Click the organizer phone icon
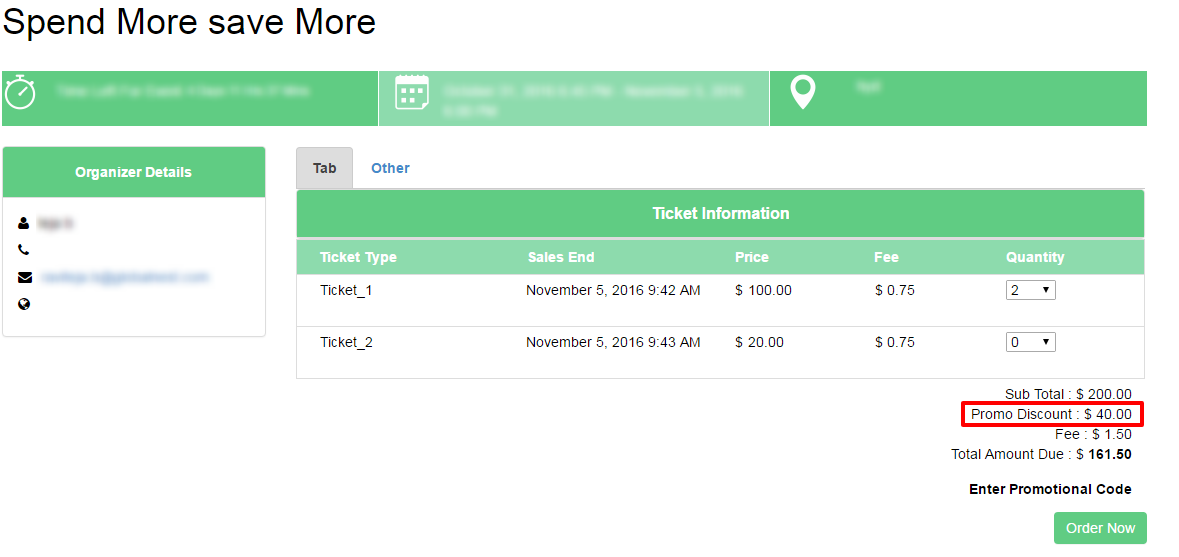 [x=24, y=250]
